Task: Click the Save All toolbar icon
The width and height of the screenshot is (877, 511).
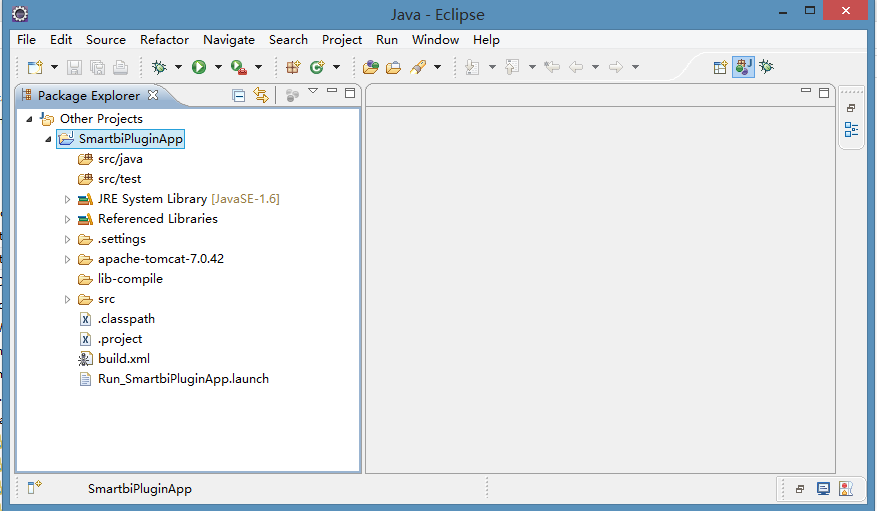Action: [x=98, y=67]
